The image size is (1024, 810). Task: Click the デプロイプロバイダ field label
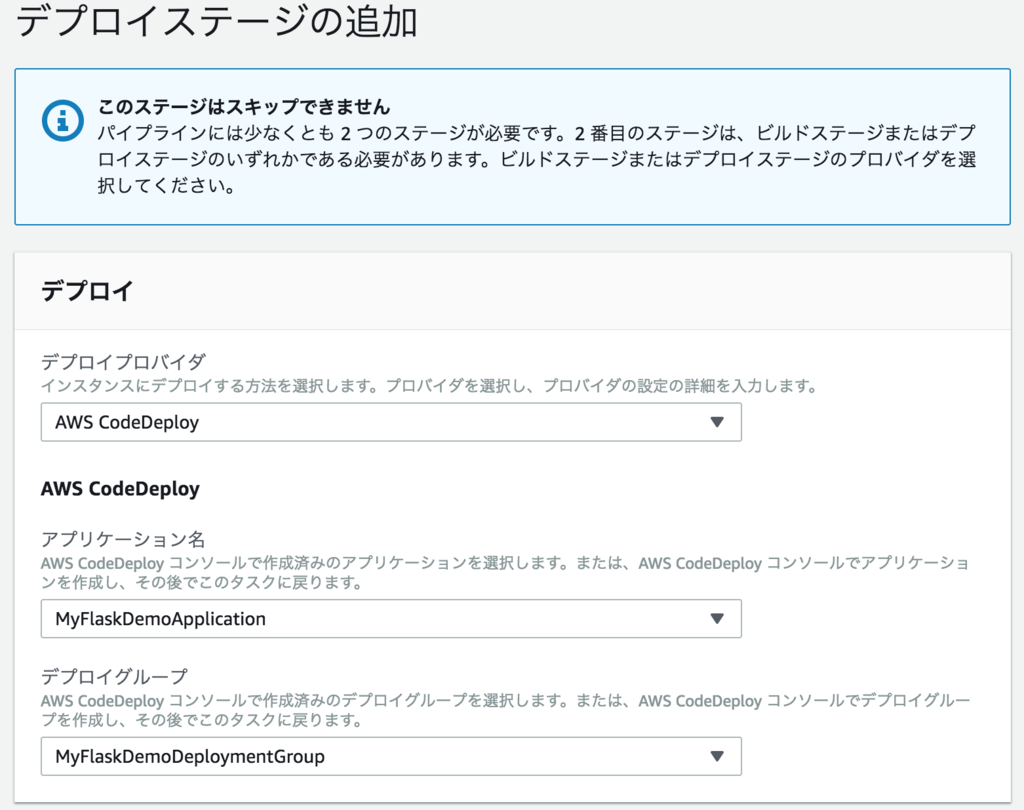point(123,361)
